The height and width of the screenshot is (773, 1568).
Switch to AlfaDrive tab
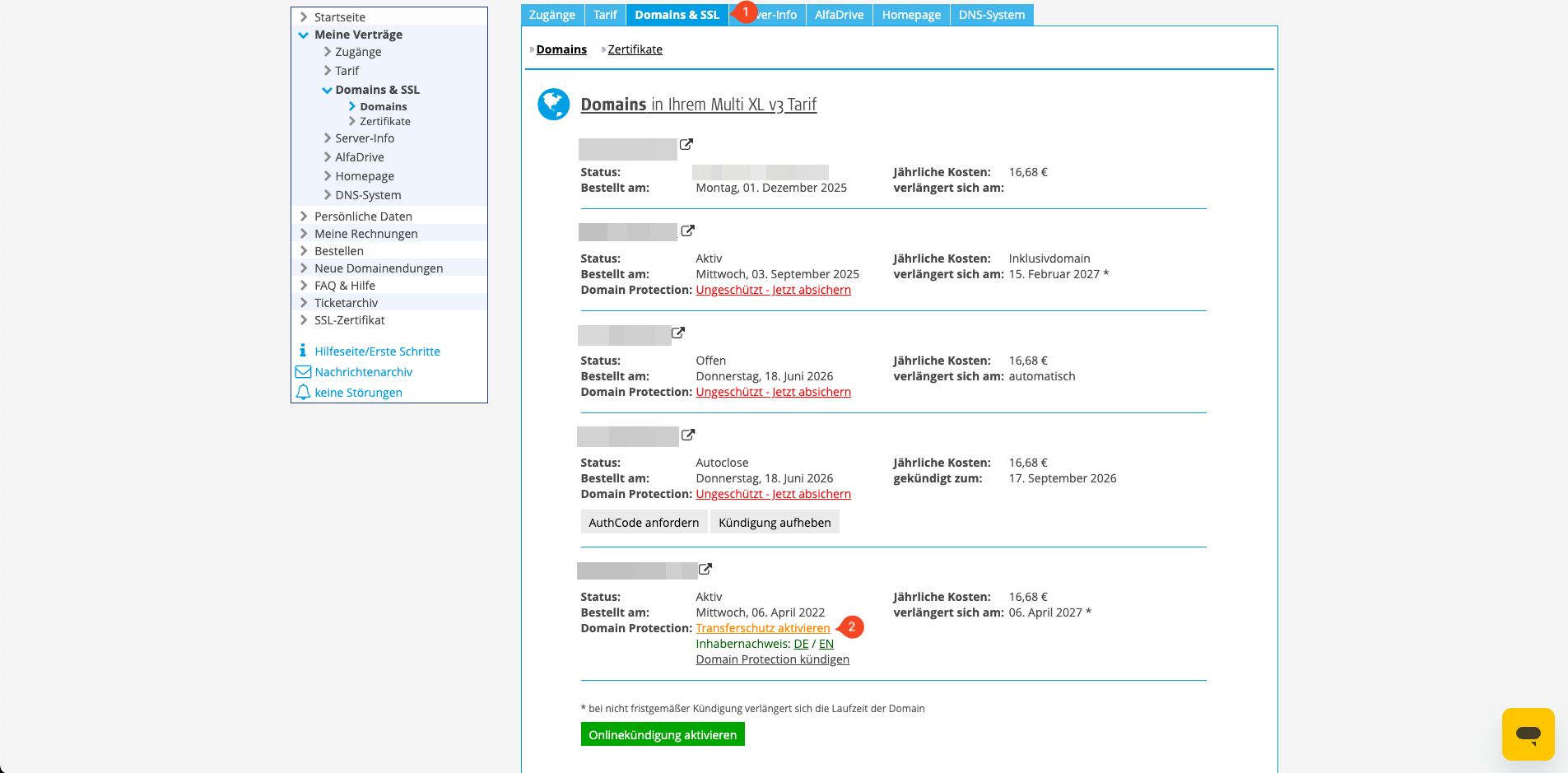(839, 15)
